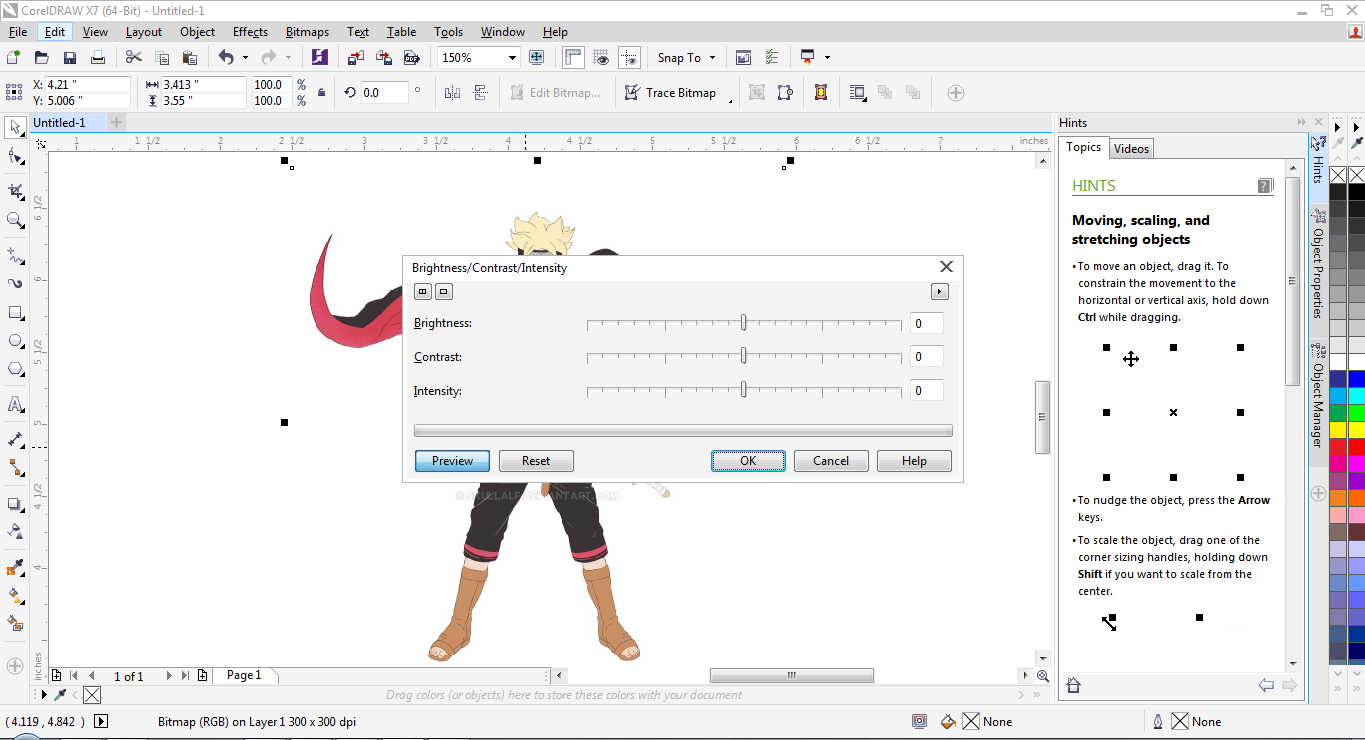Image resolution: width=1365 pixels, height=740 pixels.
Task: Select the Ellipse tool
Action: [15, 341]
